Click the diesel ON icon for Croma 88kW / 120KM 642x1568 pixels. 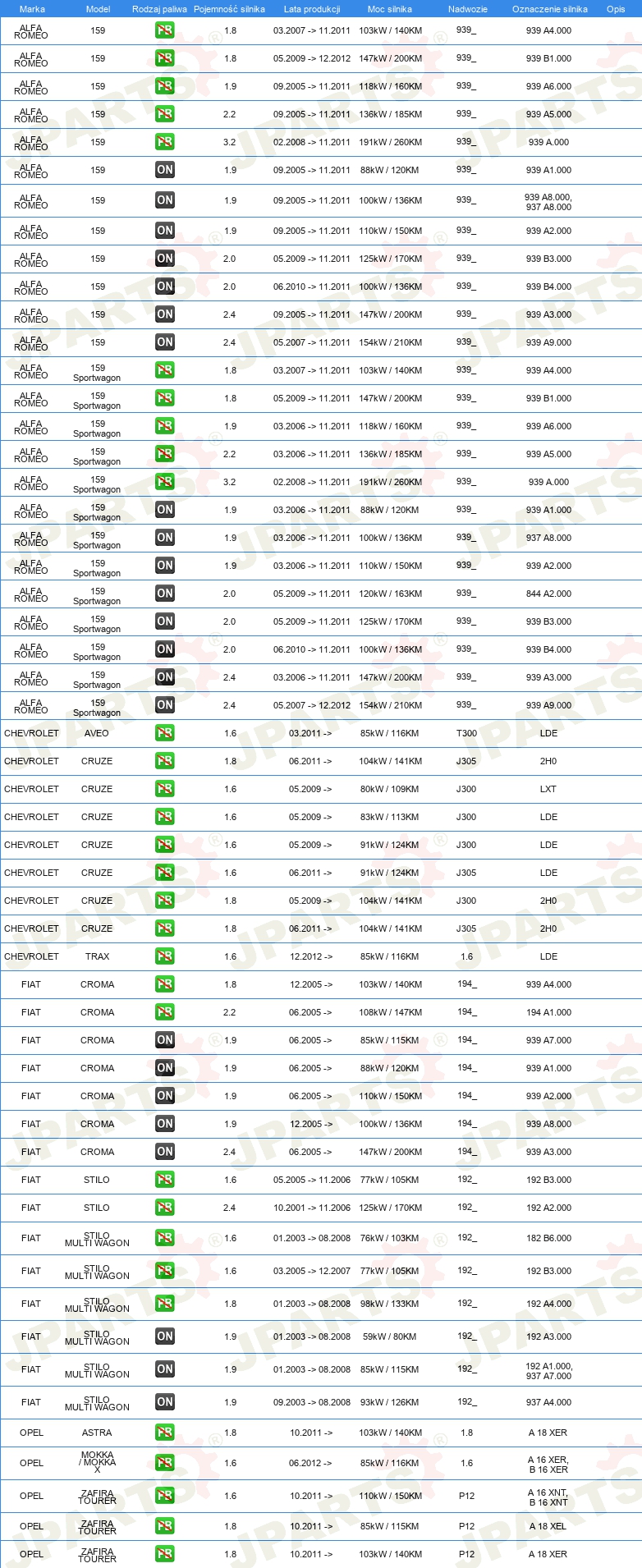(x=165, y=1068)
